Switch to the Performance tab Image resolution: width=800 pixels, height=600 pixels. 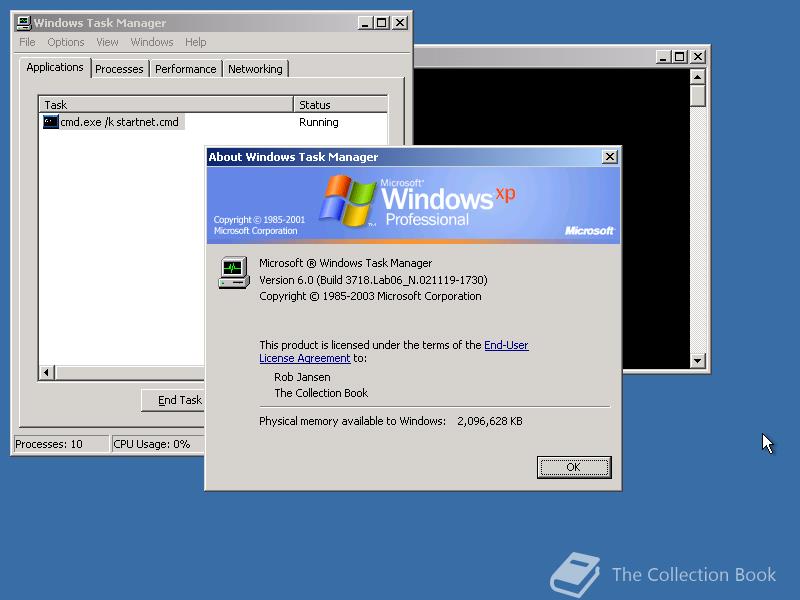coord(186,69)
